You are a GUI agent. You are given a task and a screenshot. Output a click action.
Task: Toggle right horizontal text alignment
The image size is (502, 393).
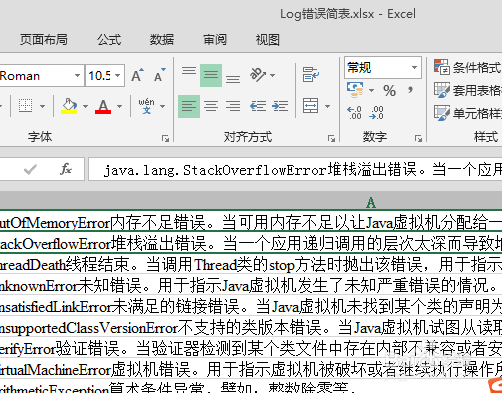pyautogui.click(x=233, y=106)
